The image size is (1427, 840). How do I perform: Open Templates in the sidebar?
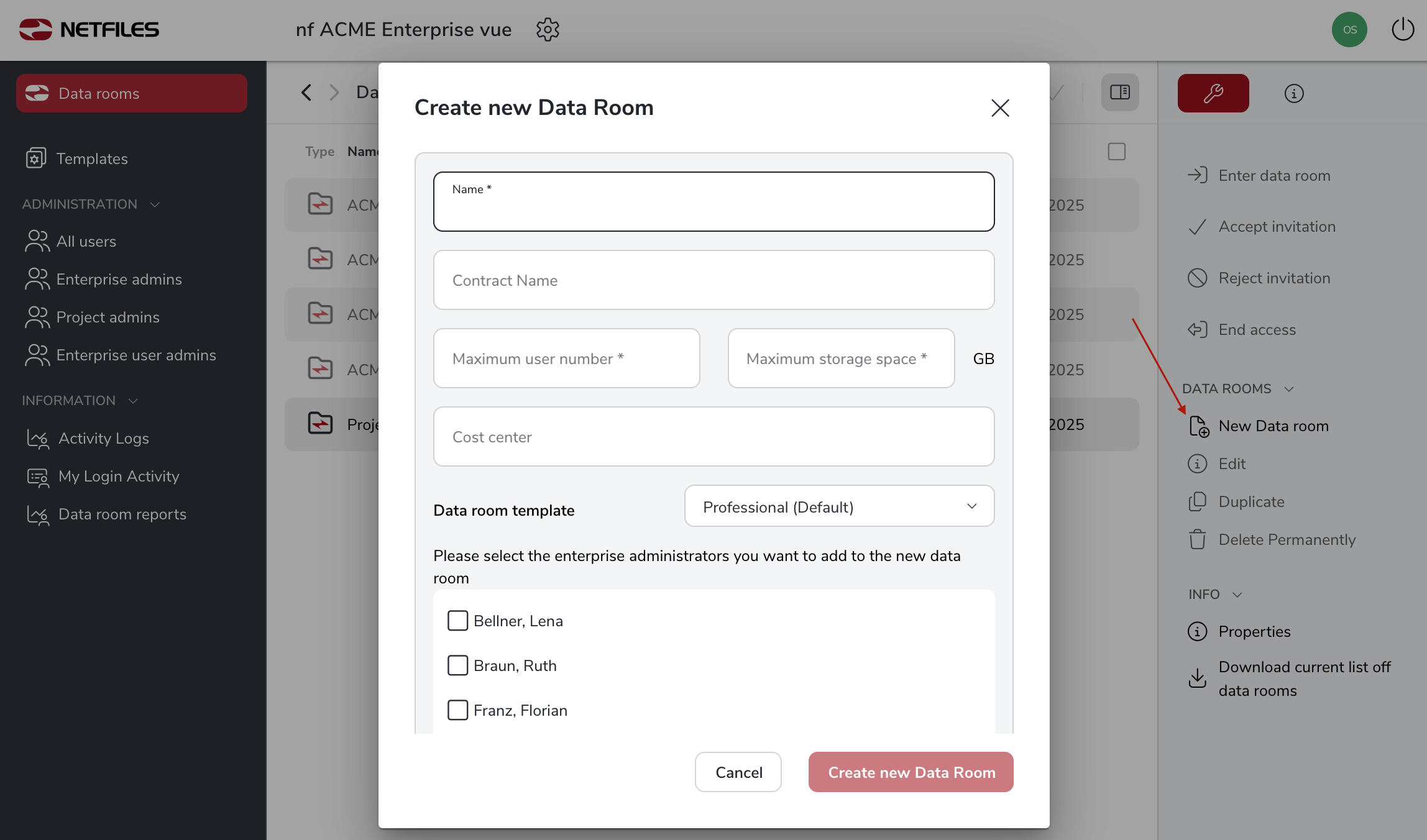coord(91,159)
